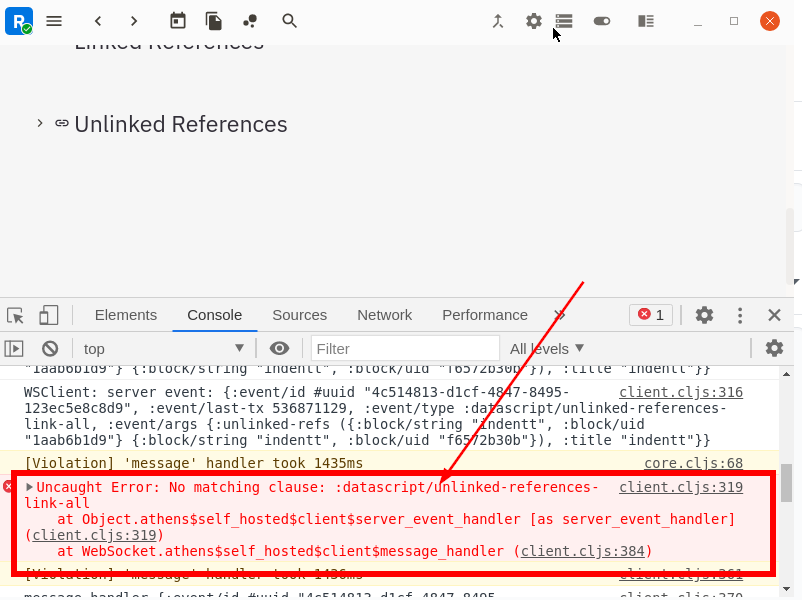Flip the theme toggle switch

pyautogui.click(x=601, y=20)
